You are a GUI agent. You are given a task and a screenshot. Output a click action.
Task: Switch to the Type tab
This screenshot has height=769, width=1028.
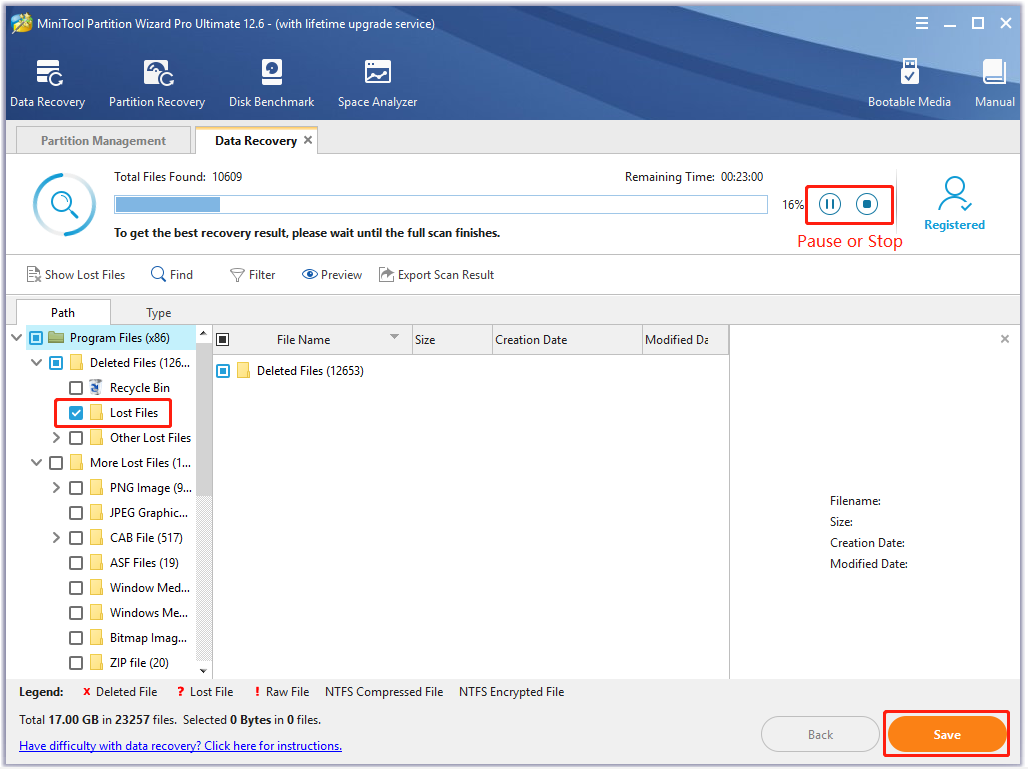pyautogui.click(x=159, y=313)
